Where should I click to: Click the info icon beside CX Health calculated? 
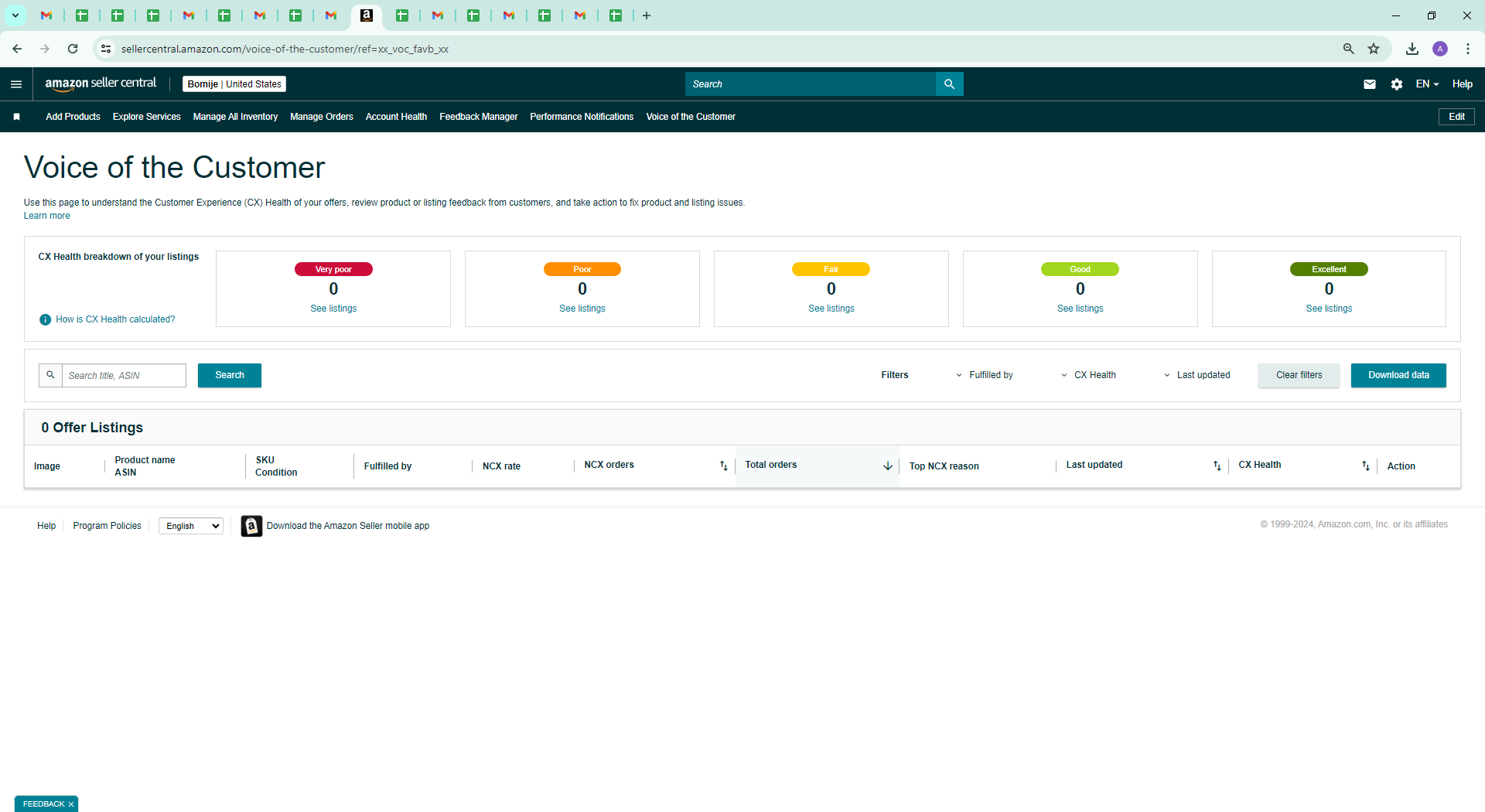(45, 319)
